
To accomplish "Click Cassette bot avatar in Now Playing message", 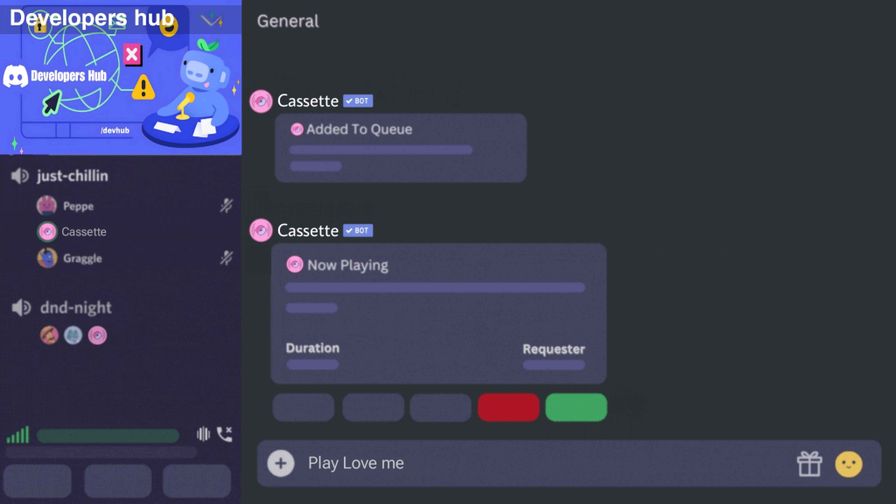I will [x=261, y=231].
